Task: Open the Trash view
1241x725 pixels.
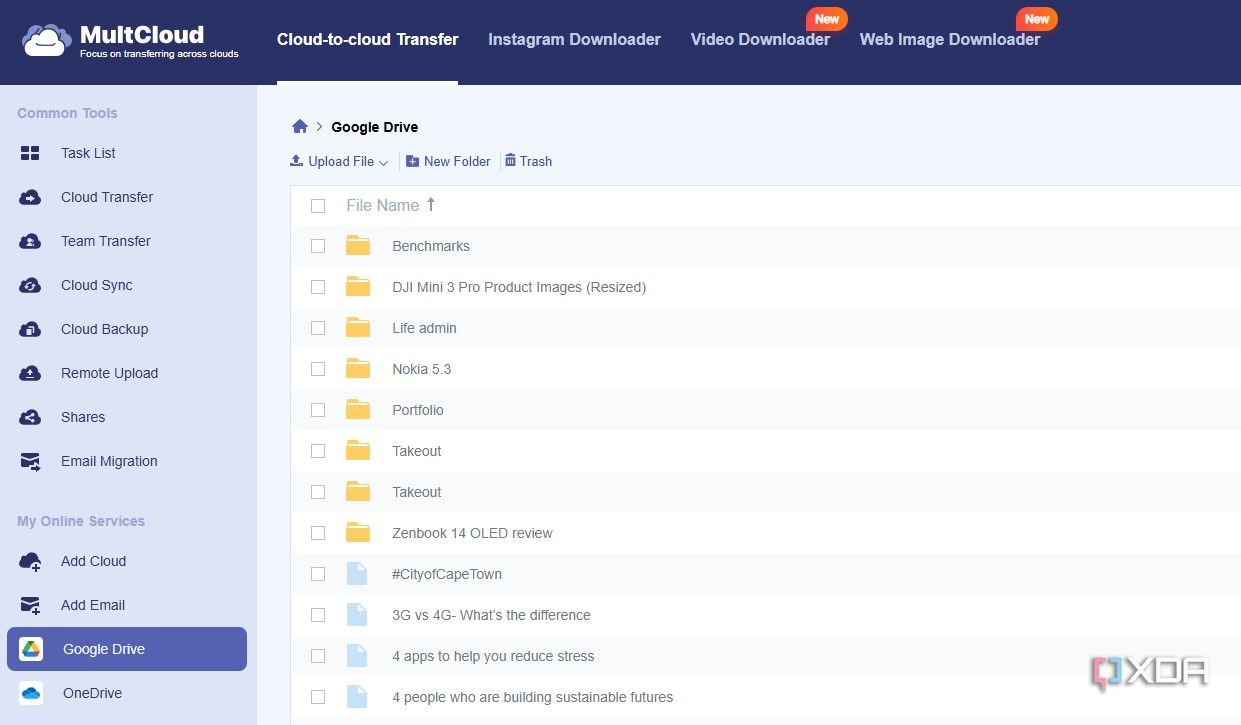Action: [528, 161]
